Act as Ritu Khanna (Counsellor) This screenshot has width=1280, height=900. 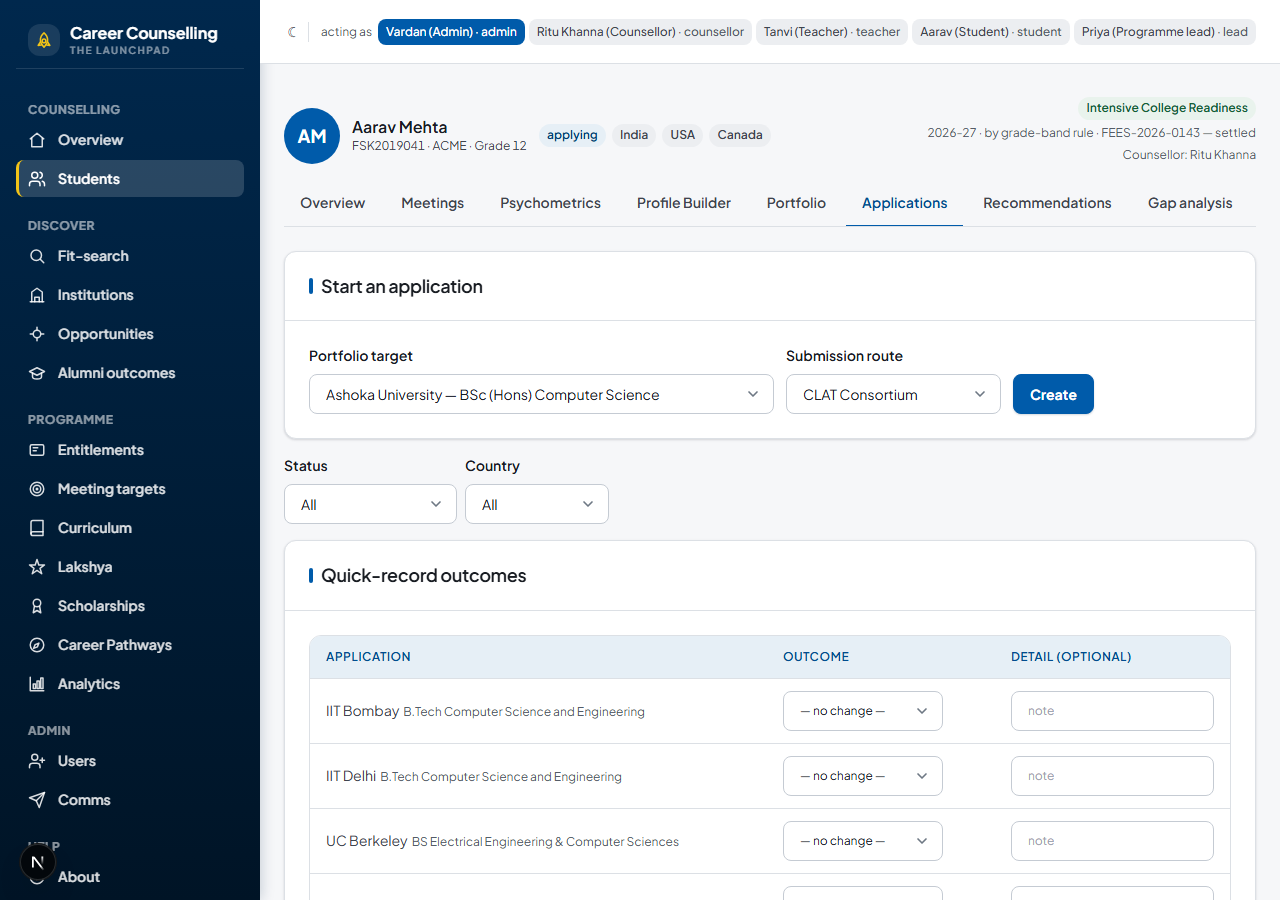click(x=640, y=32)
